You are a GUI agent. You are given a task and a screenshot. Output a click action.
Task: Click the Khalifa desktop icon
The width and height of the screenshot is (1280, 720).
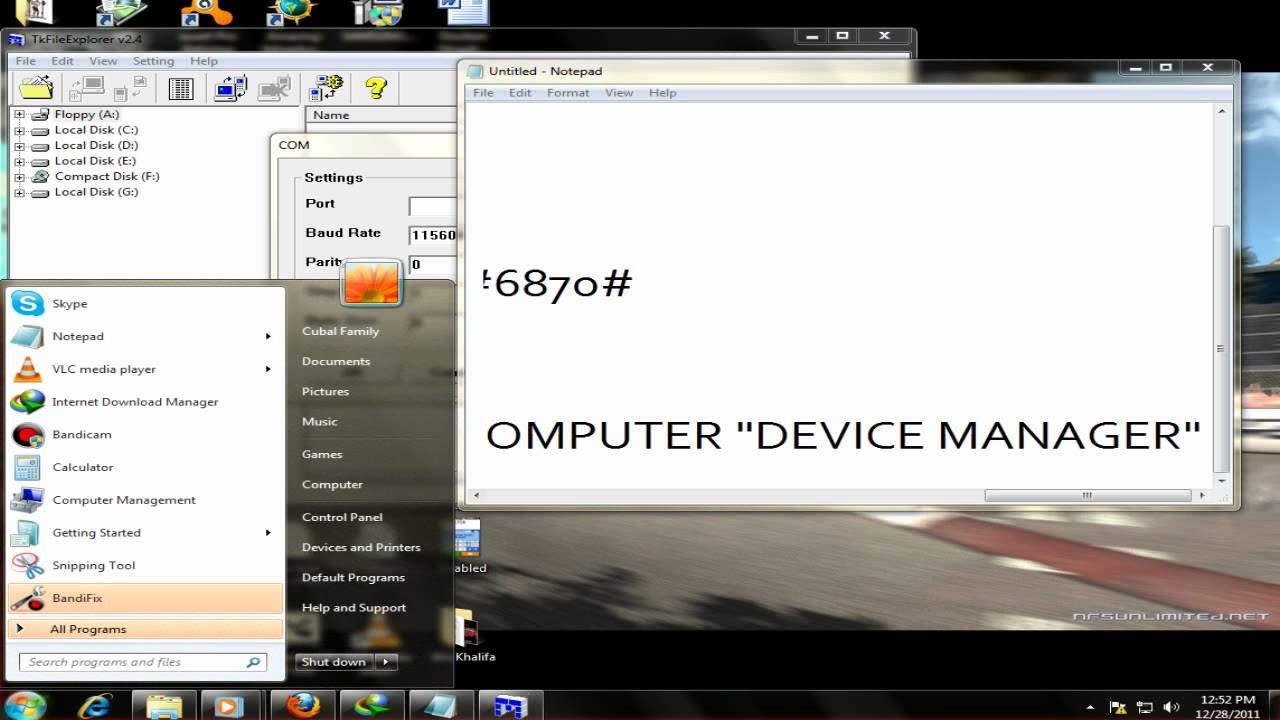[x=470, y=636]
